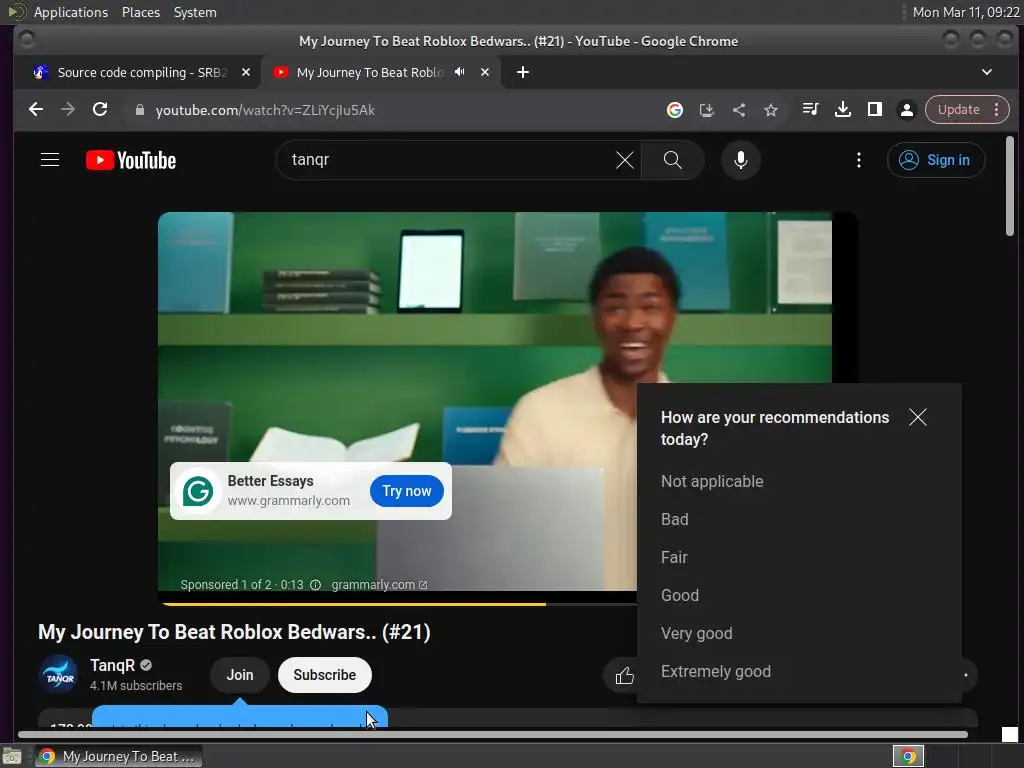Go back with the browser back arrow
This screenshot has height=768, width=1024.
[x=36, y=110]
